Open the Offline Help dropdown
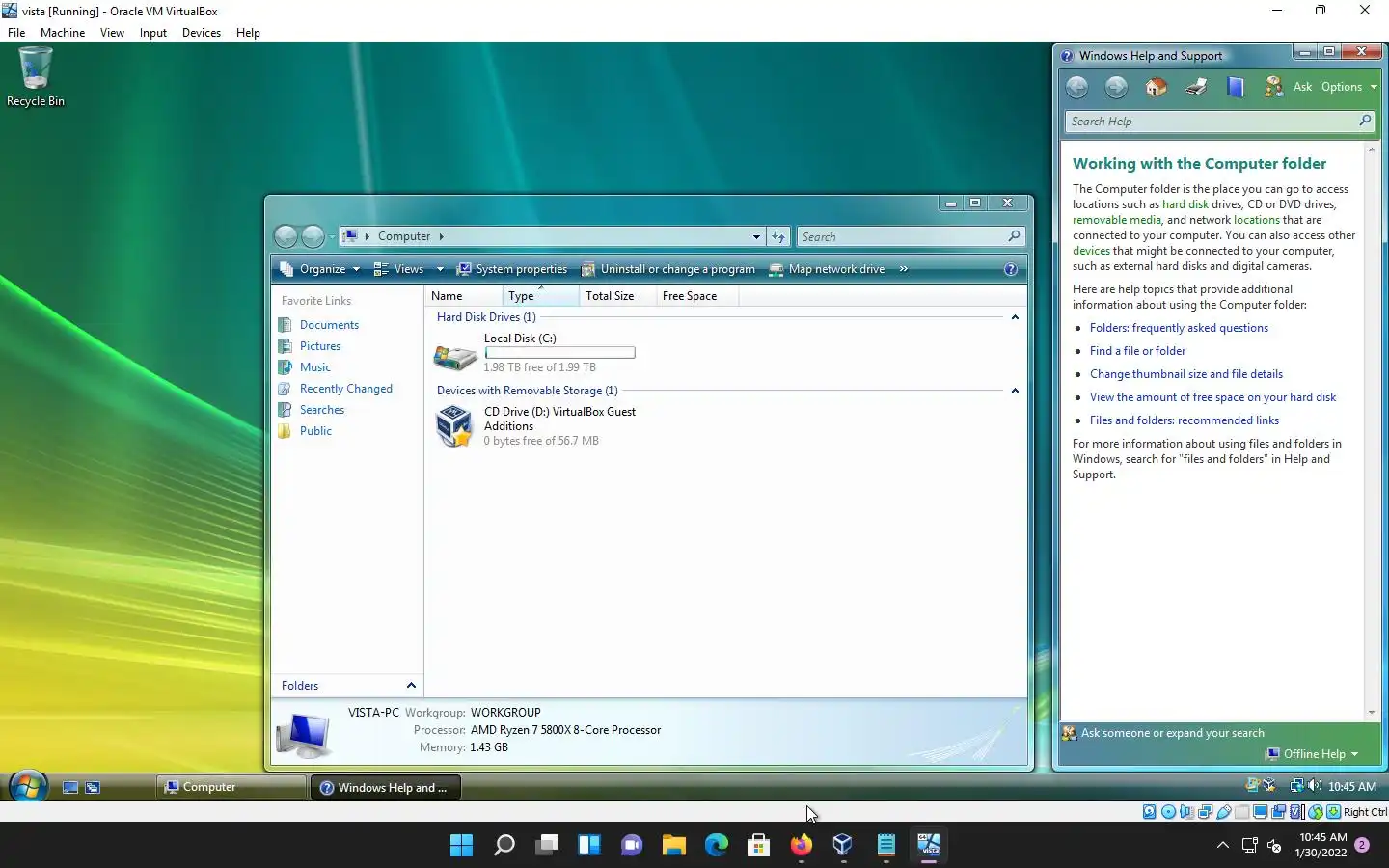Image resolution: width=1389 pixels, height=868 pixels. 1312,754
